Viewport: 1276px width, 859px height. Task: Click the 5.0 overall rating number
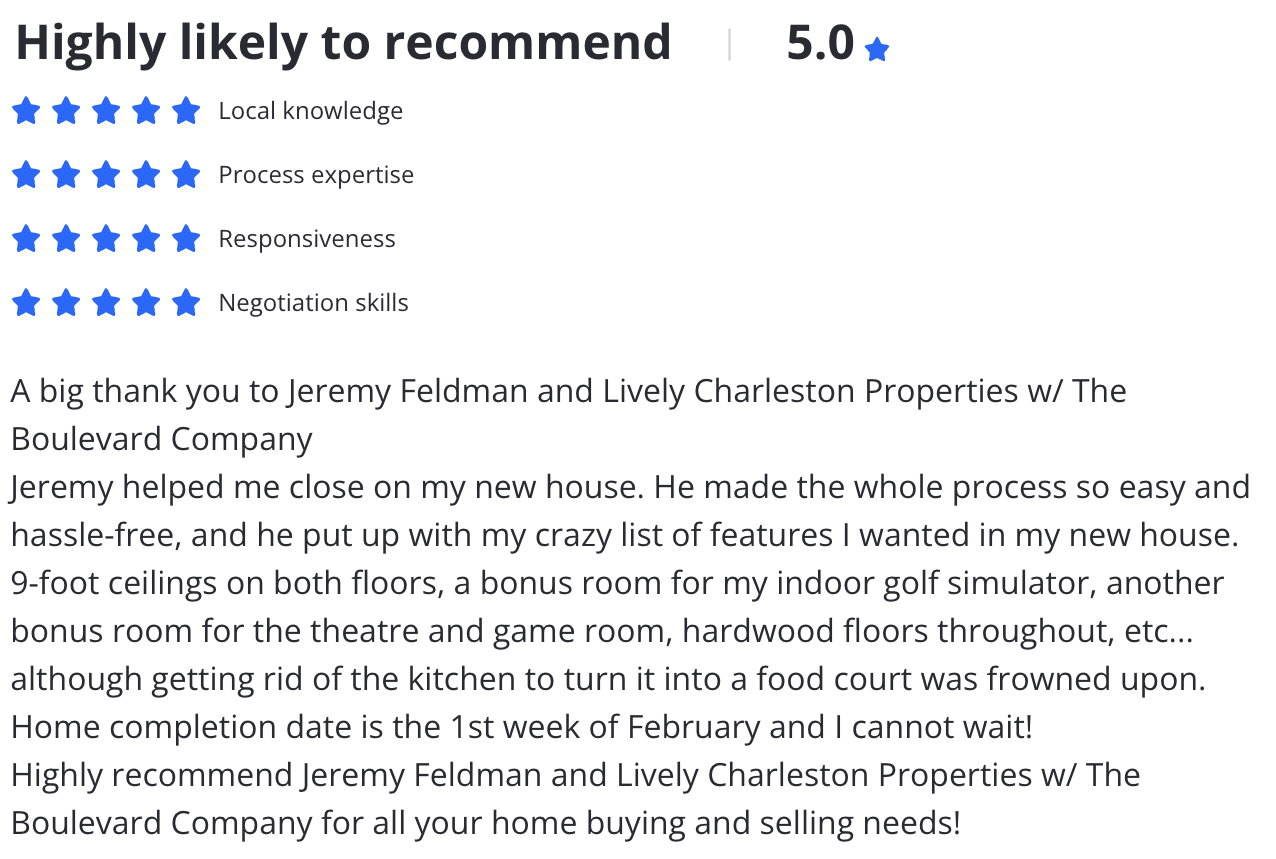point(820,43)
